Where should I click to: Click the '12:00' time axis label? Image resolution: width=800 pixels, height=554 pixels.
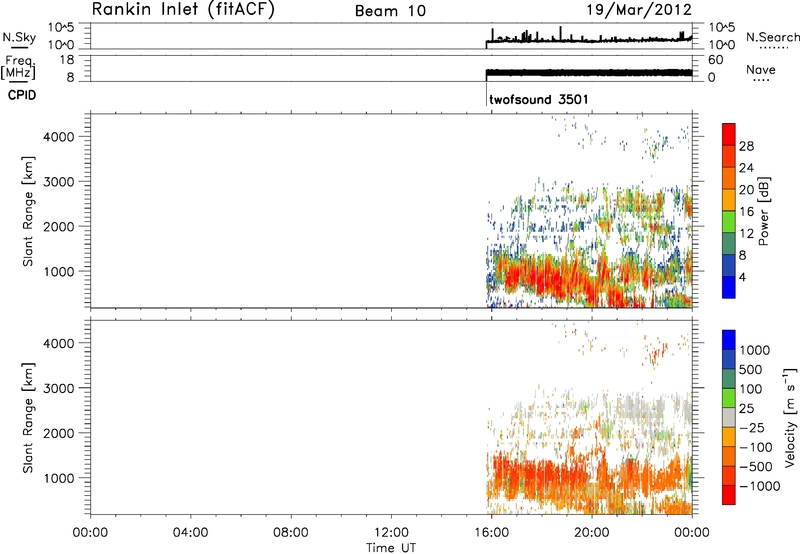(391, 533)
